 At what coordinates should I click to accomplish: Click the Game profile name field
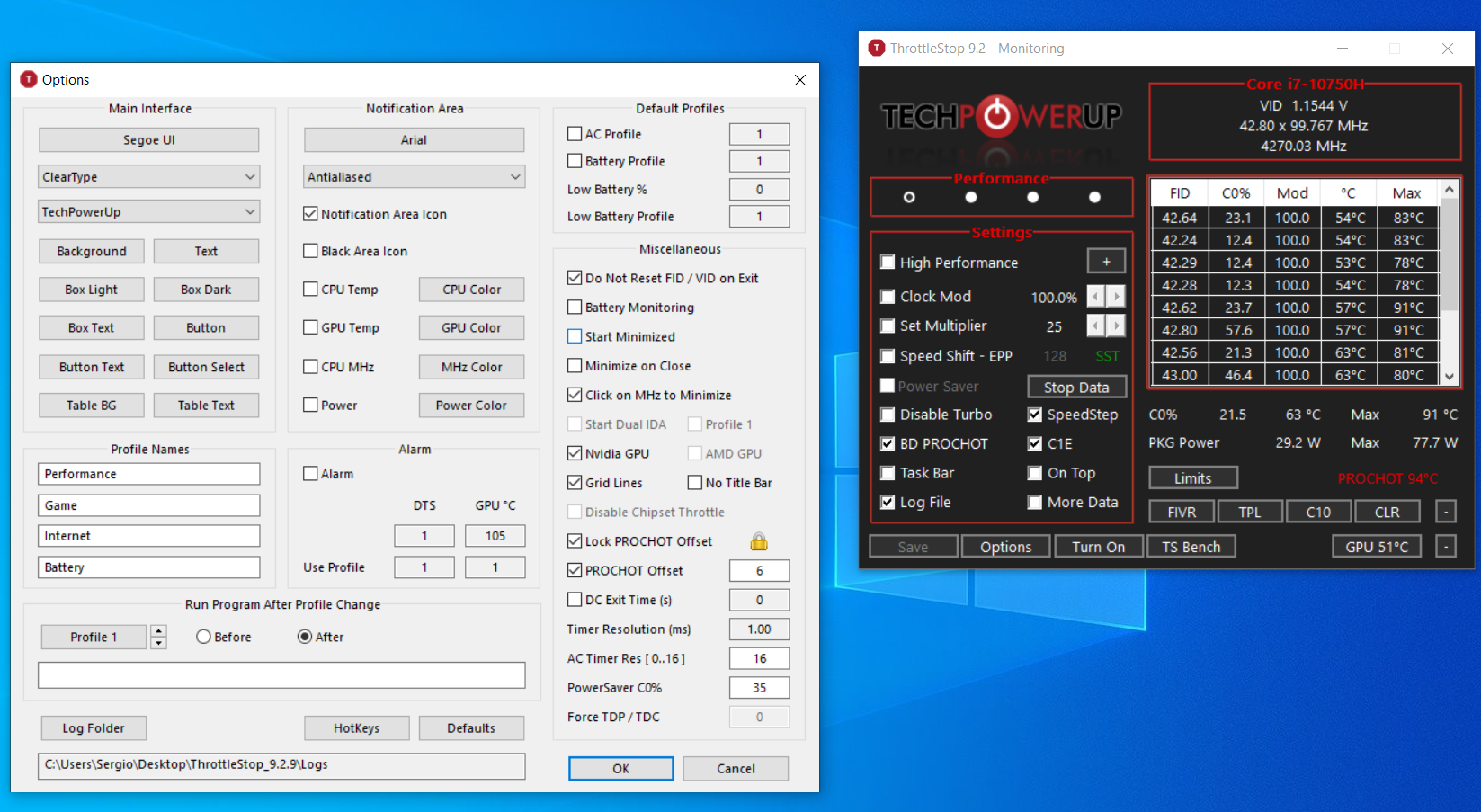tap(149, 505)
